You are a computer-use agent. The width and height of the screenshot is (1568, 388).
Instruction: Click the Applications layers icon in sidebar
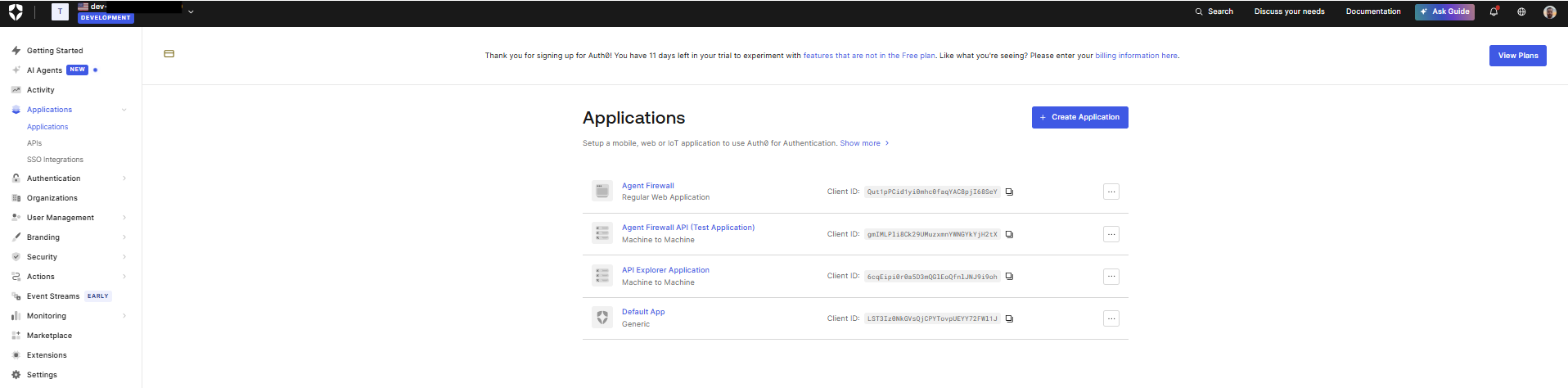(16, 110)
